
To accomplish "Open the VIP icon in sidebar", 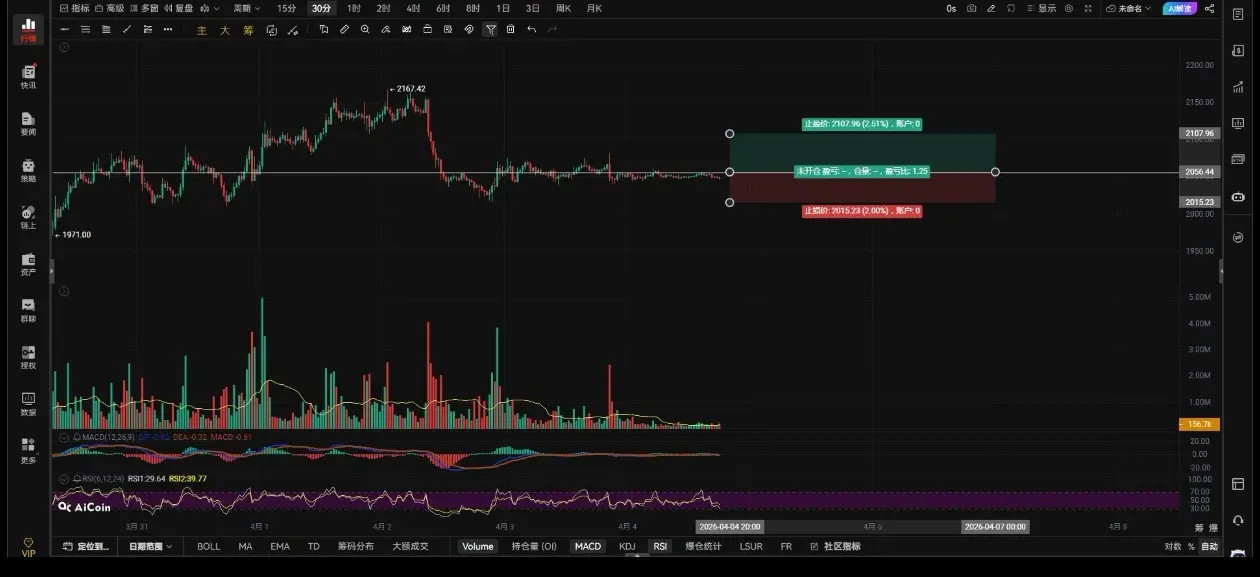I will 28,547.
